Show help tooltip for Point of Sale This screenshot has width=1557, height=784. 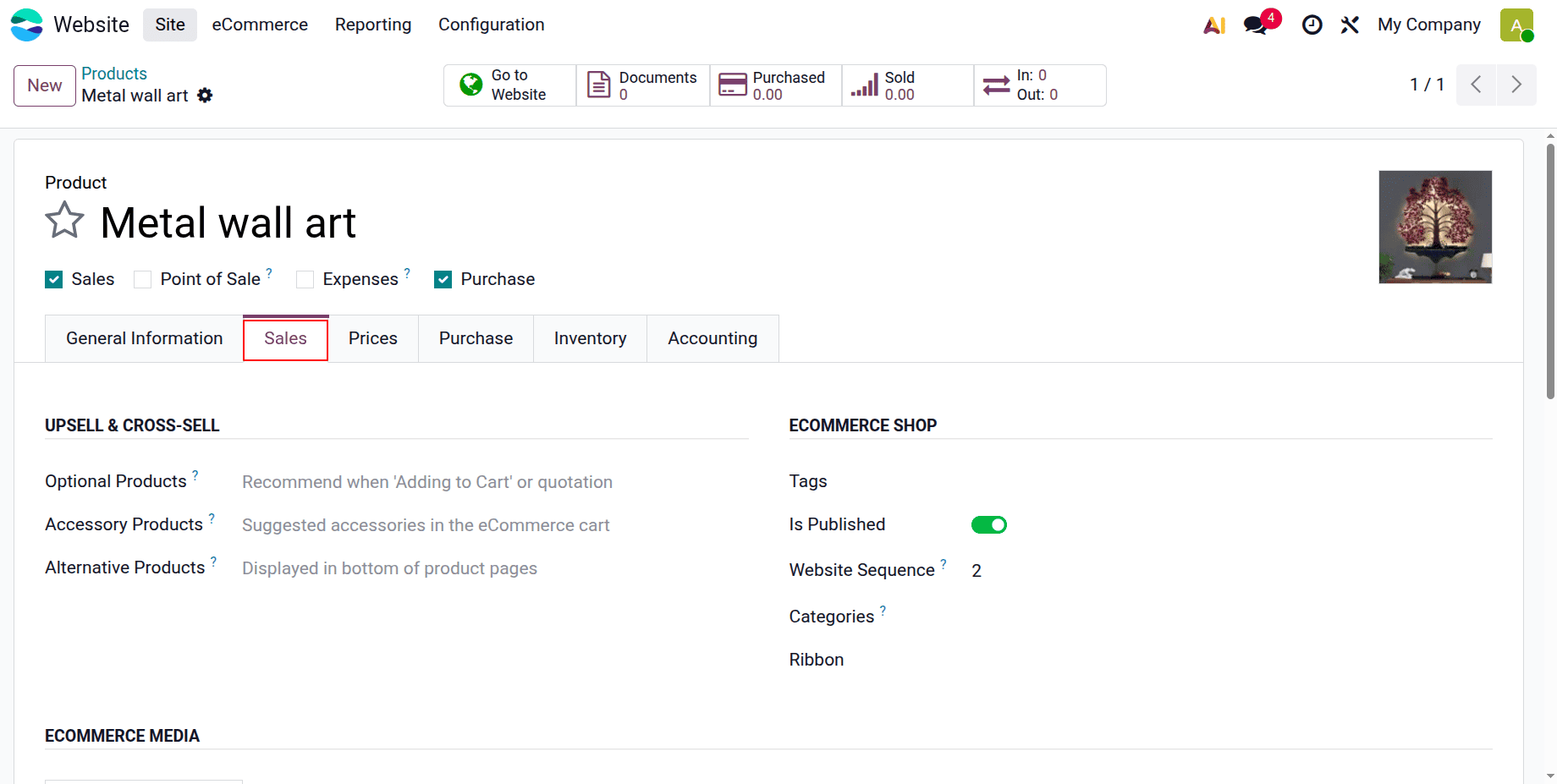point(269,273)
